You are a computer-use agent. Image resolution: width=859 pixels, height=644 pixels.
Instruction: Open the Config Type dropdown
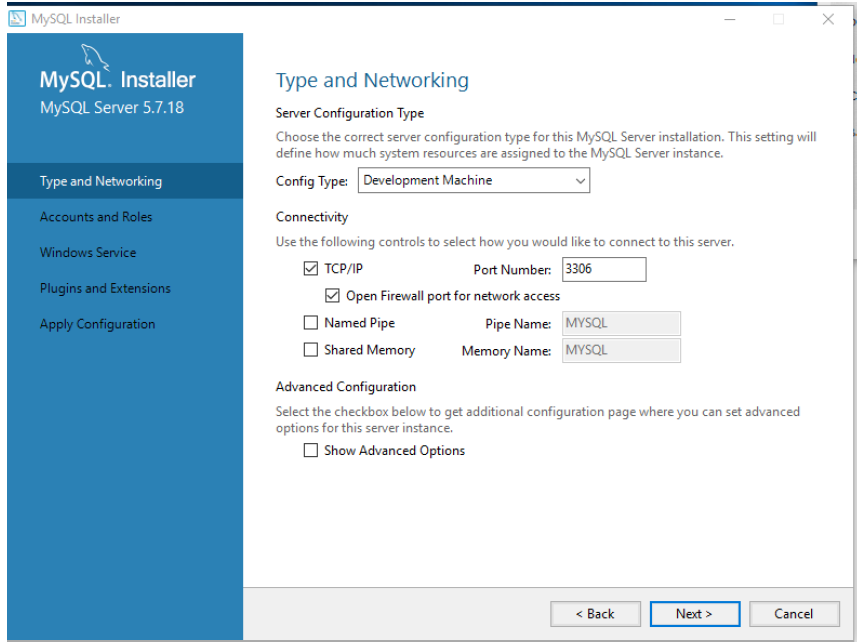pyautogui.click(x=473, y=181)
